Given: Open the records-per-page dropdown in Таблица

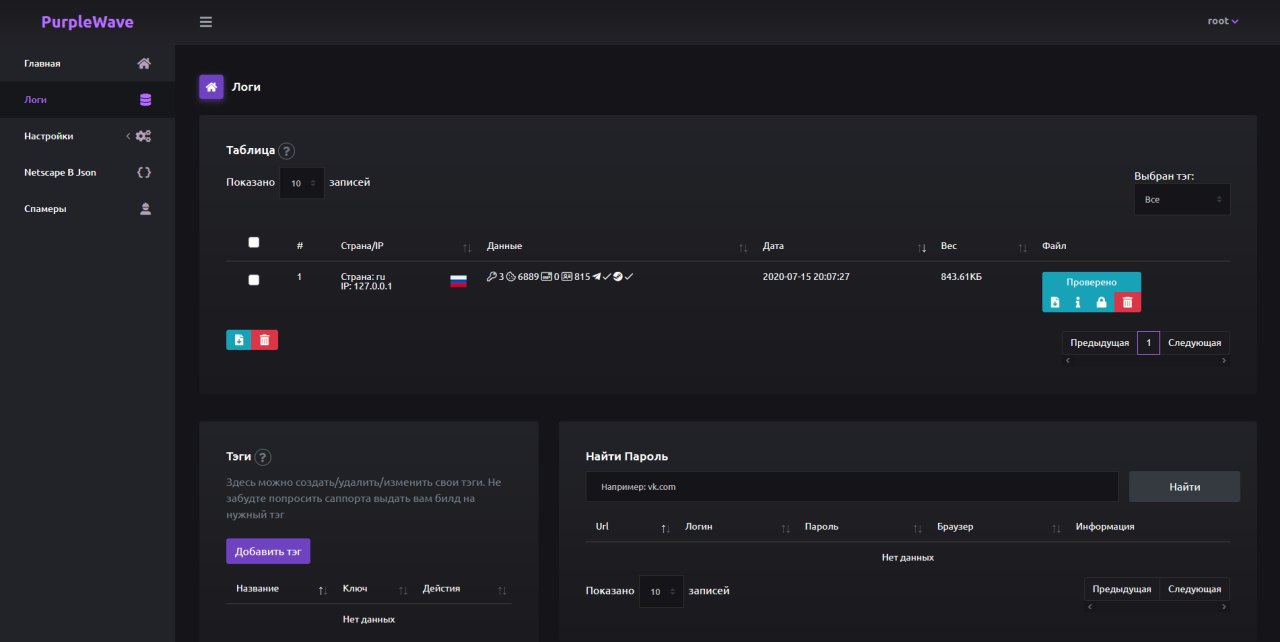Looking at the screenshot, I should (x=302, y=183).
